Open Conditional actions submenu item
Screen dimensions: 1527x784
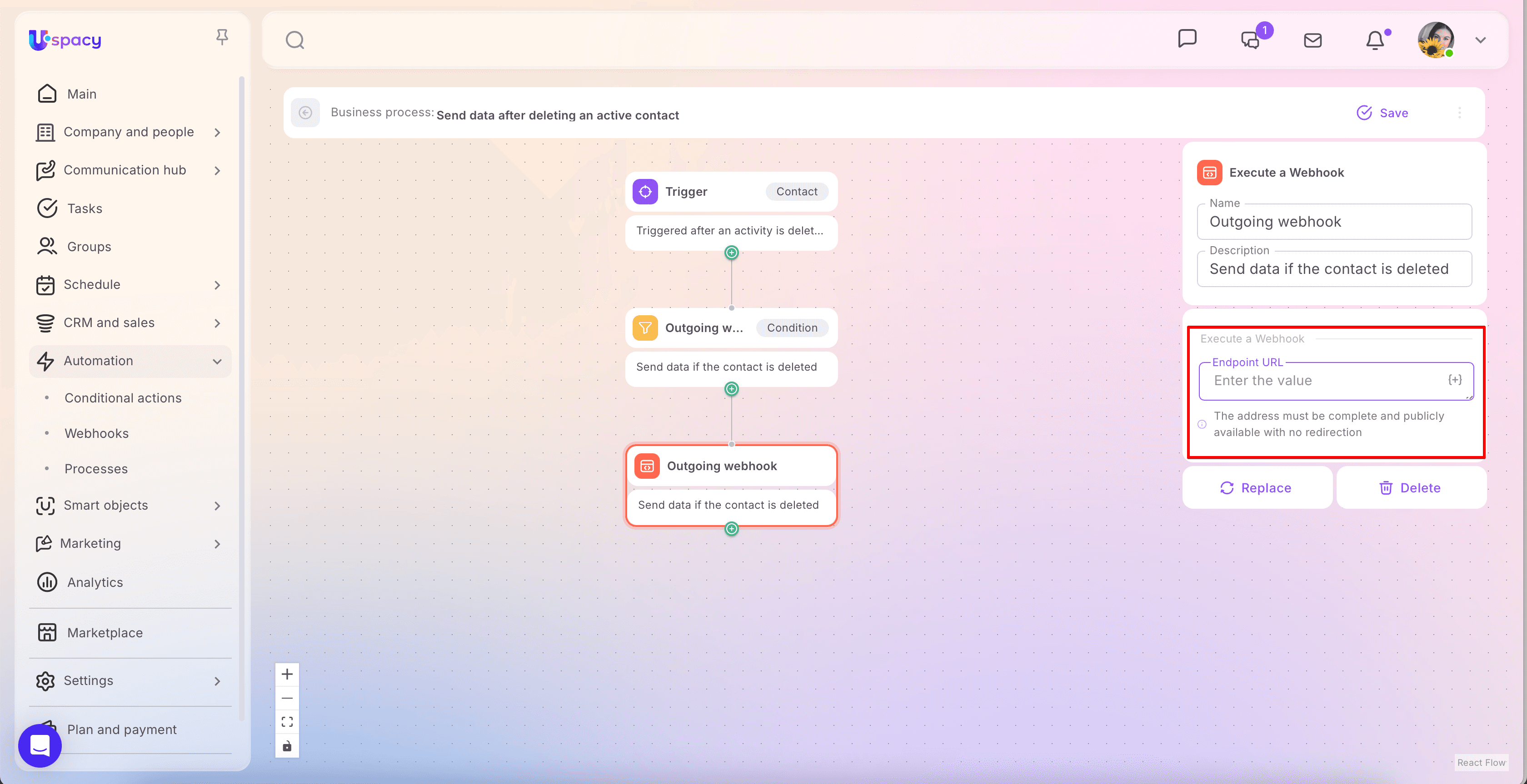point(123,398)
